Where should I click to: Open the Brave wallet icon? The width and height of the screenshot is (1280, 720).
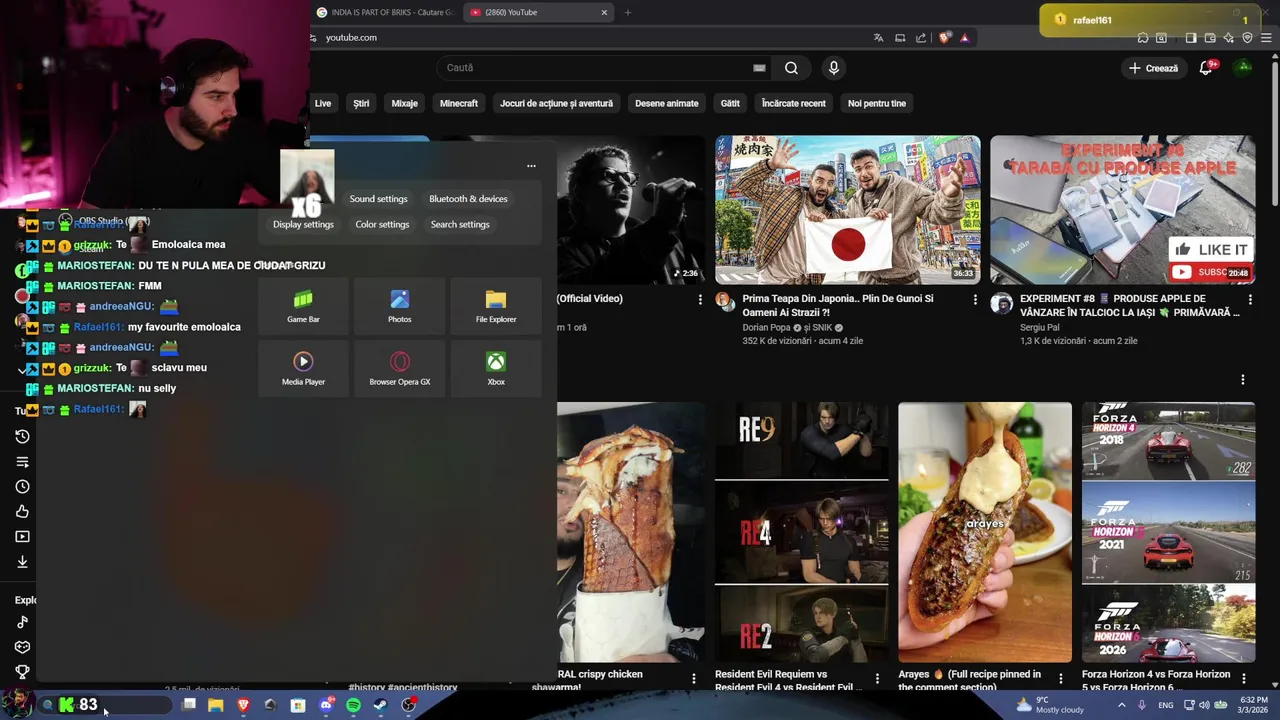1210,38
